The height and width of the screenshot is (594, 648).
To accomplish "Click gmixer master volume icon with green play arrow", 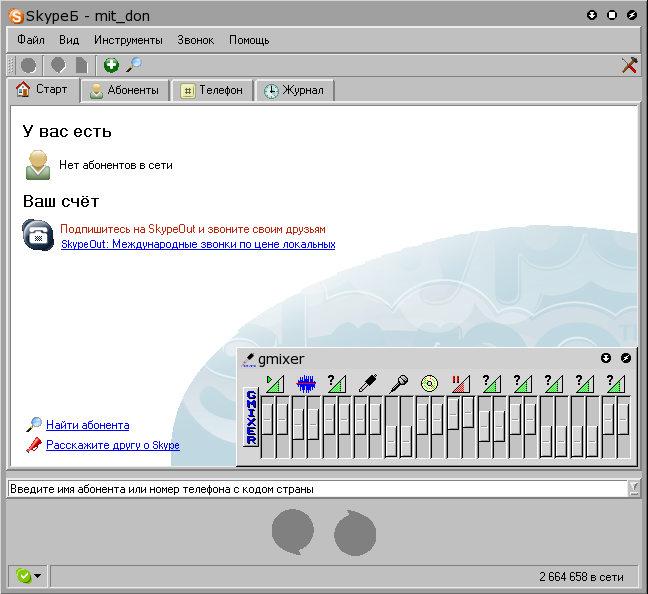I will (275, 383).
